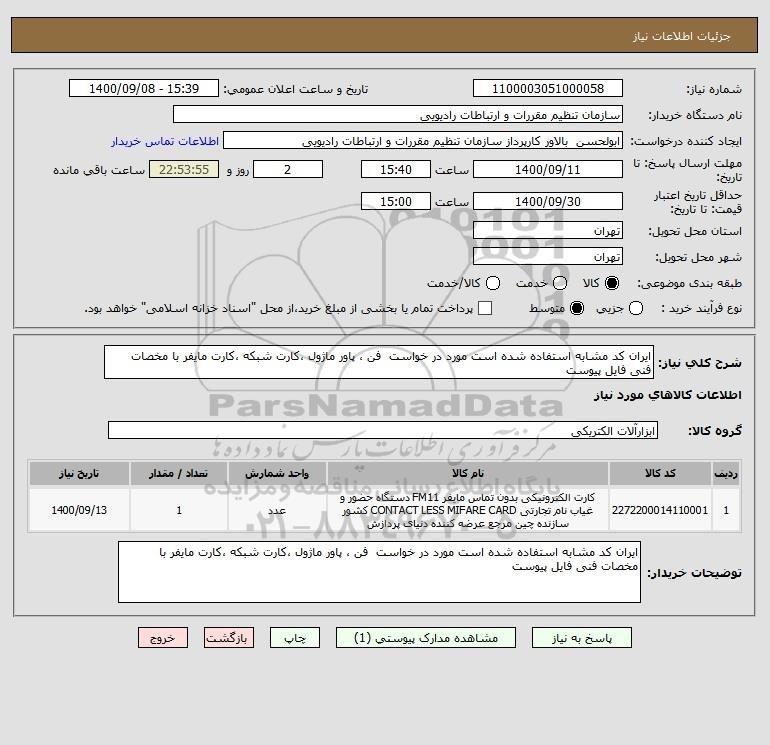Open اطلاعات تماس خریدار link
The image size is (770, 745).
click(x=165, y=141)
